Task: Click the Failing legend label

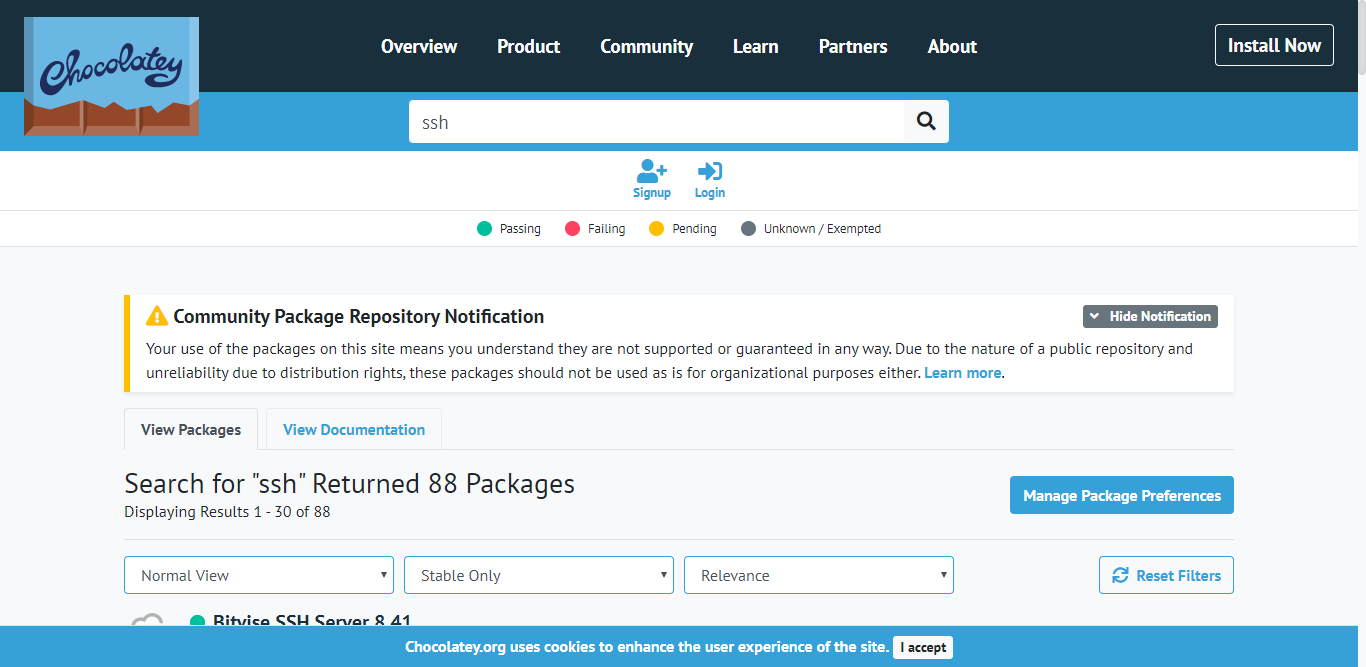Action: [606, 229]
